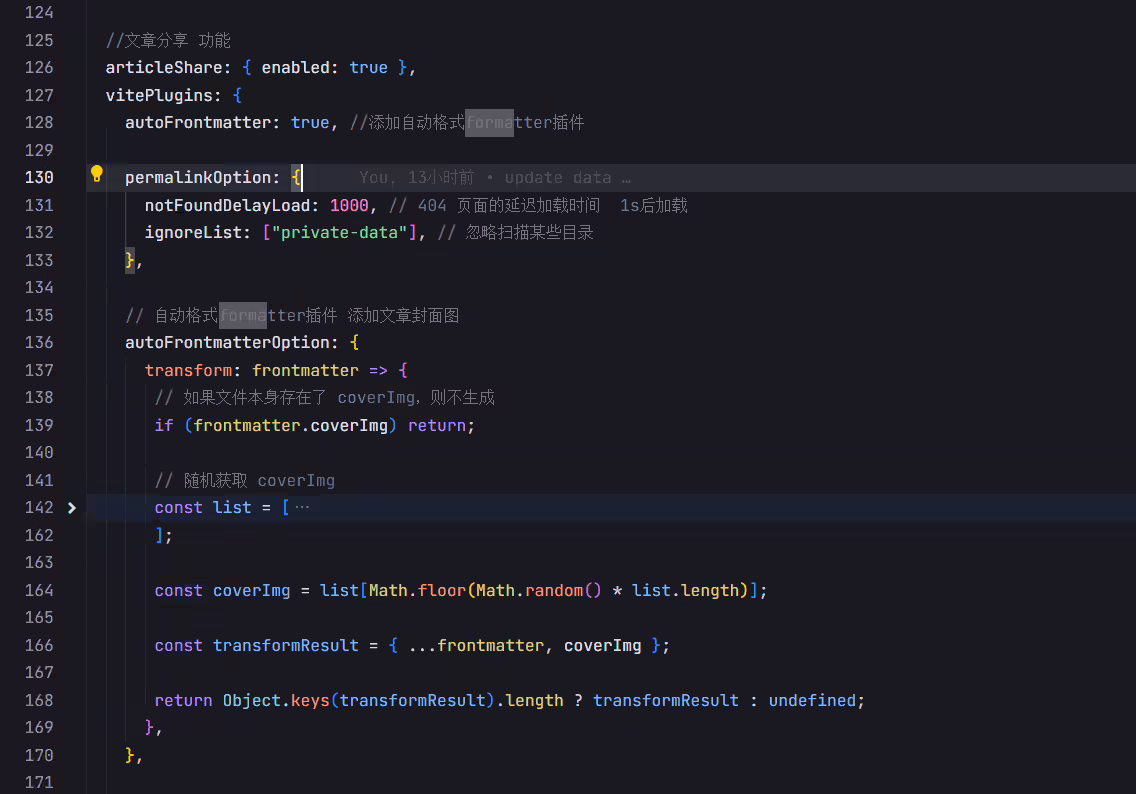The image size is (1136, 794).
Task: Click the '// 忽略扫描某些目录' comment on line 132
Action: (516, 233)
